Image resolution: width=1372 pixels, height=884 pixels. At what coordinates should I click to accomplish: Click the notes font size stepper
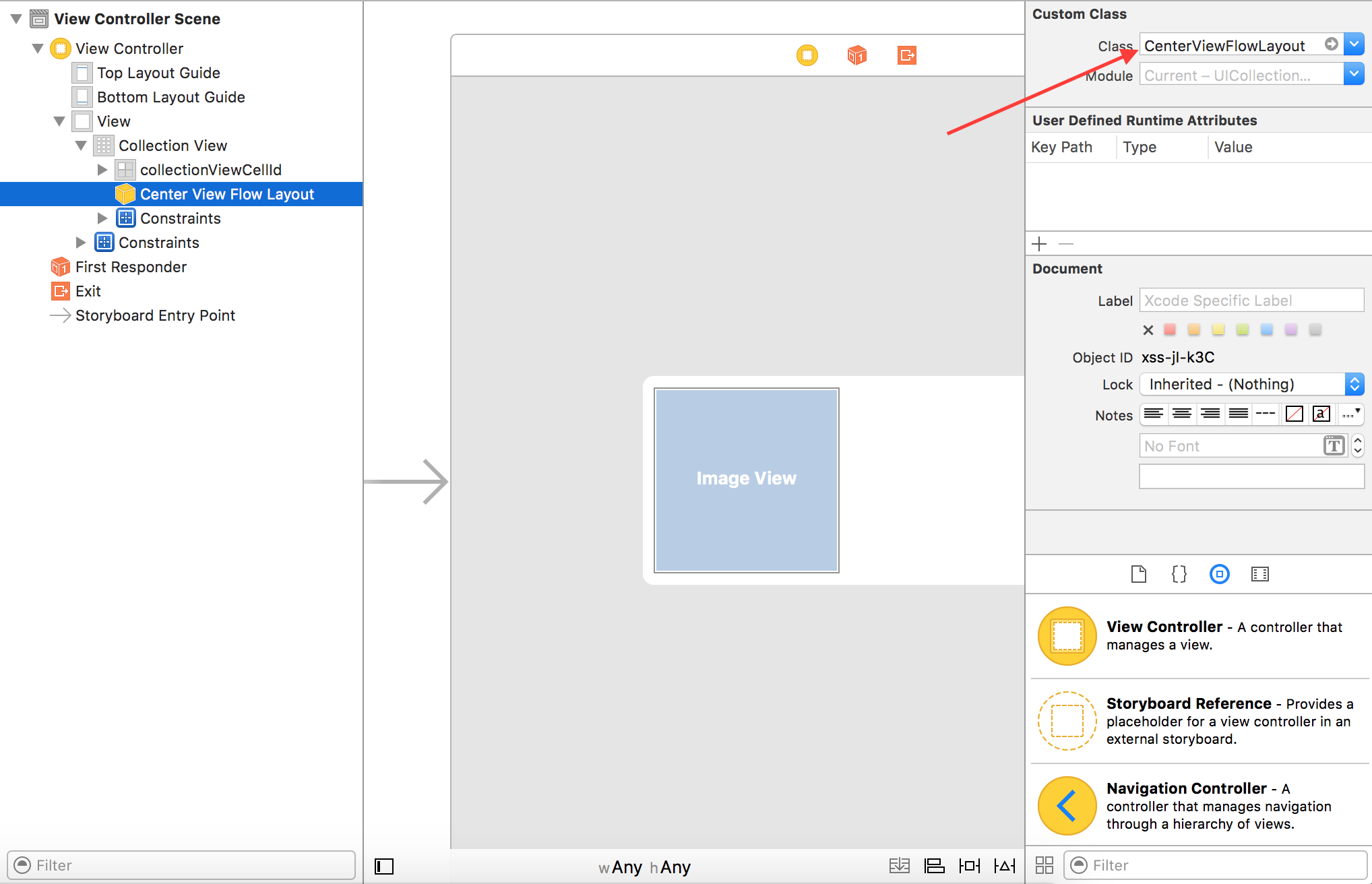(x=1357, y=445)
